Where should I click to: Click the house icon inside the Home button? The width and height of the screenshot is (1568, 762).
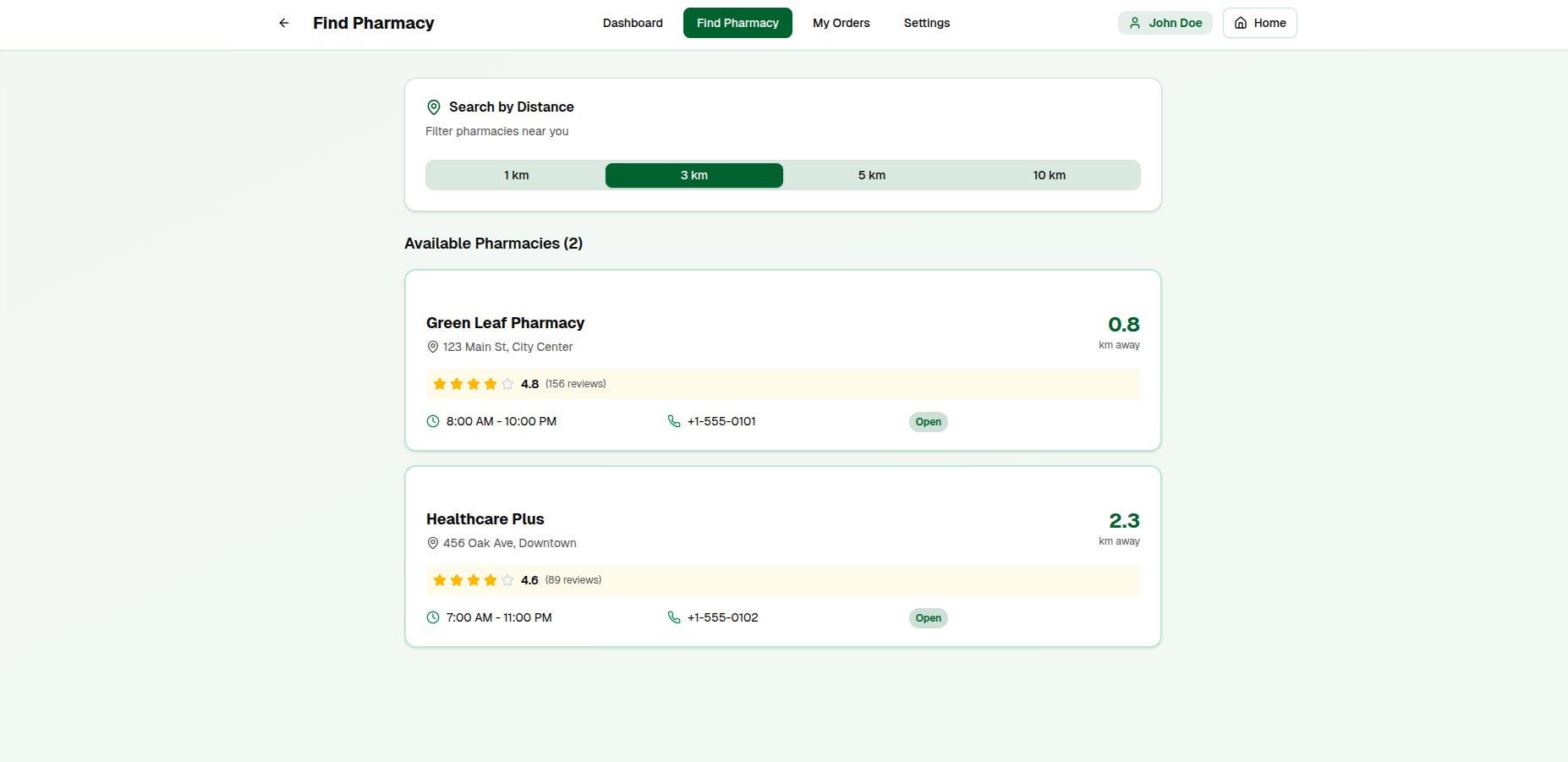1240,23
